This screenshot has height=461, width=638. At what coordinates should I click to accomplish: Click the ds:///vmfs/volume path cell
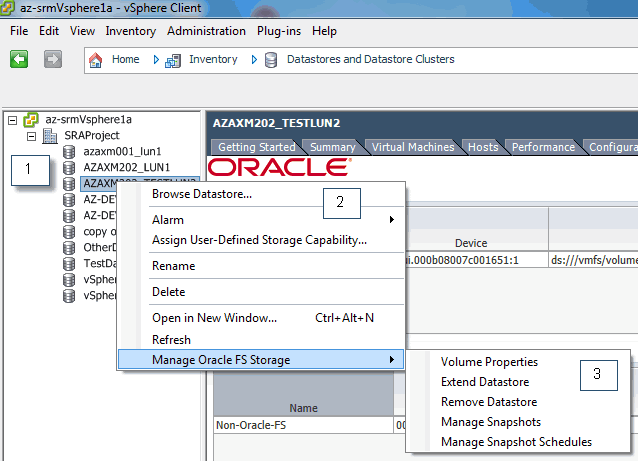[594, 260]
